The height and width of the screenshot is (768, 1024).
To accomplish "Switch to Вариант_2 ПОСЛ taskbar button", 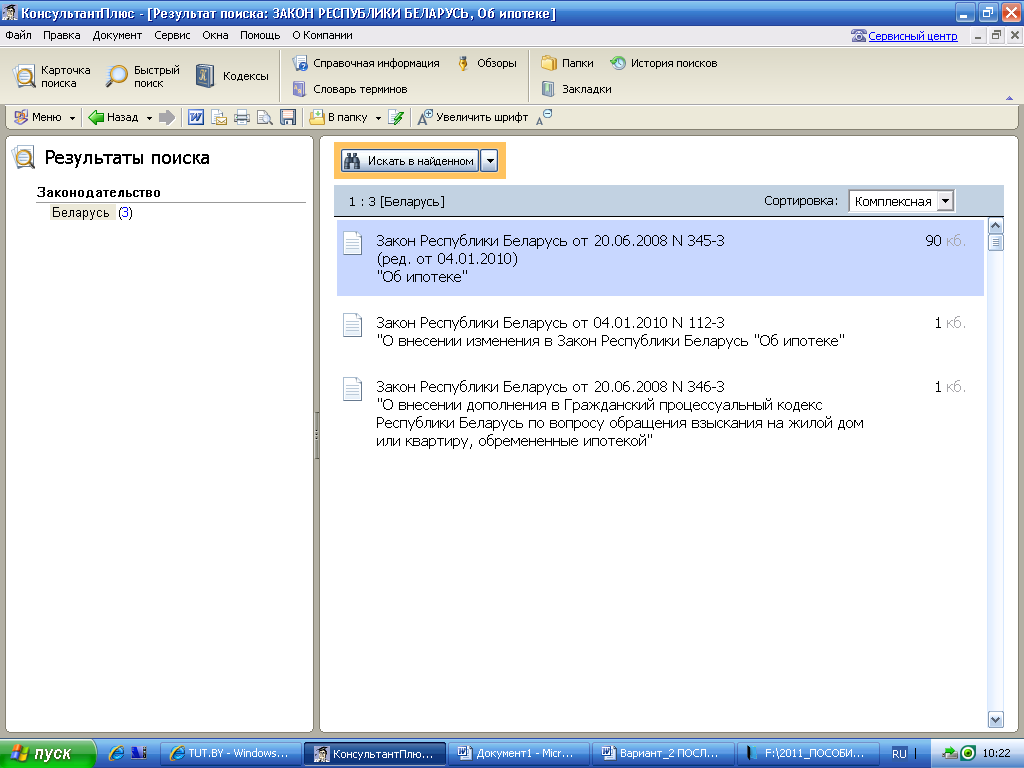I will click(663, 754).
